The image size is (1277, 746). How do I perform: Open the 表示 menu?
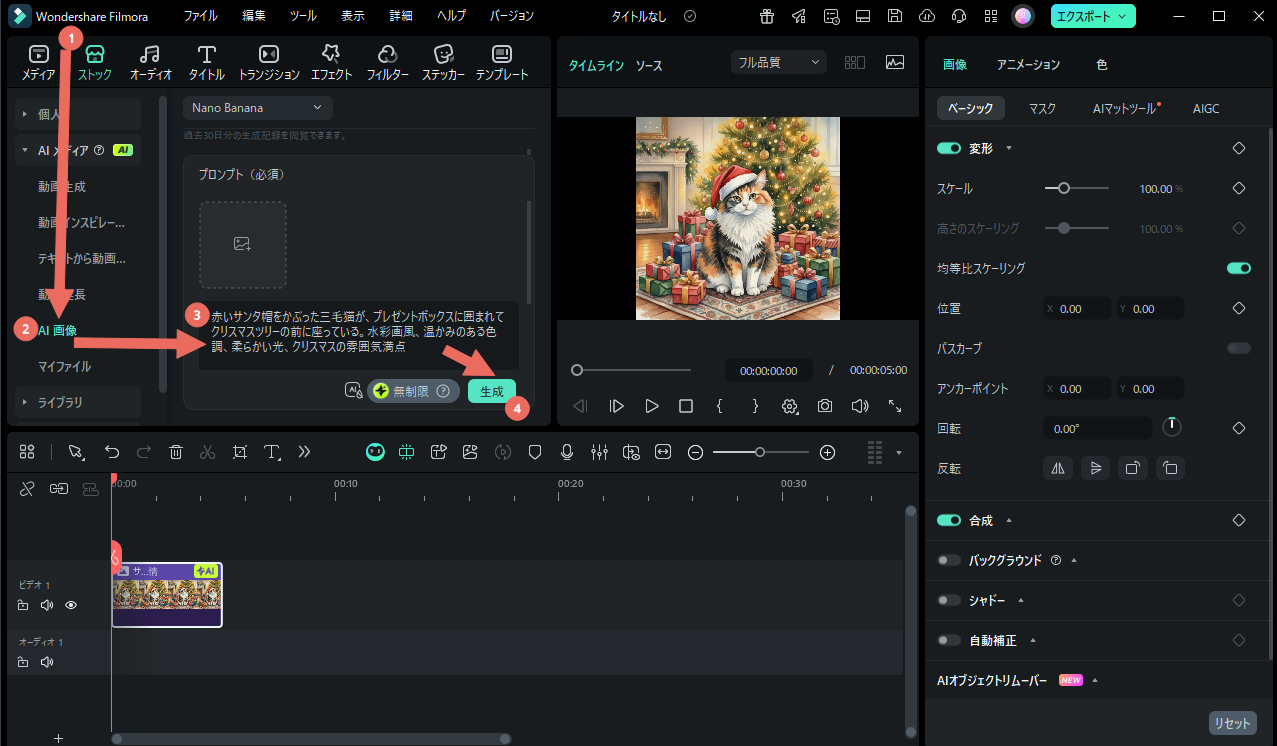[x=351, y=16]
